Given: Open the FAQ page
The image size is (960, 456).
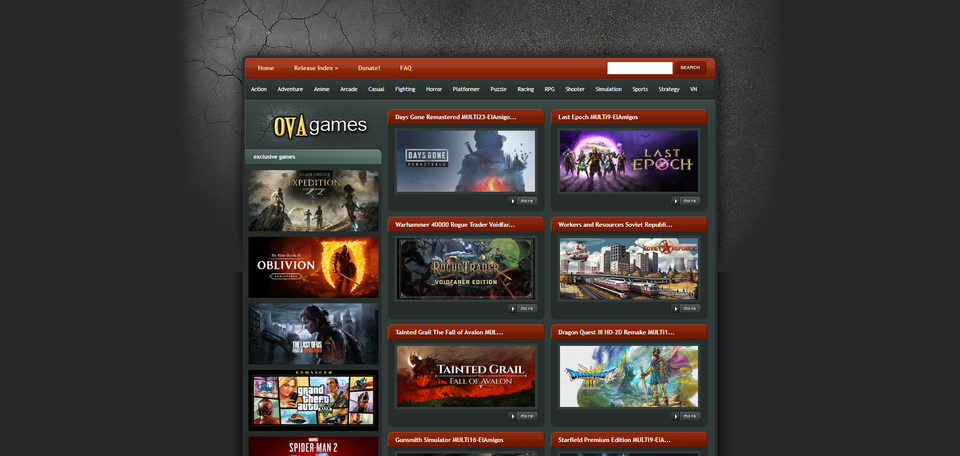Looking at the screenshot, I should (x=406, y=68).
